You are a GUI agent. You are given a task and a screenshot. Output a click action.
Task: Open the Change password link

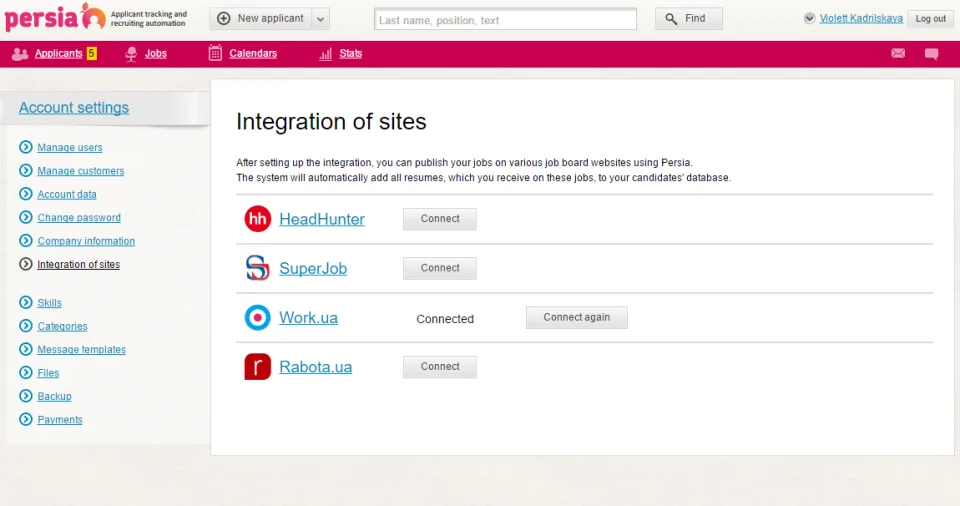point(79,217)
